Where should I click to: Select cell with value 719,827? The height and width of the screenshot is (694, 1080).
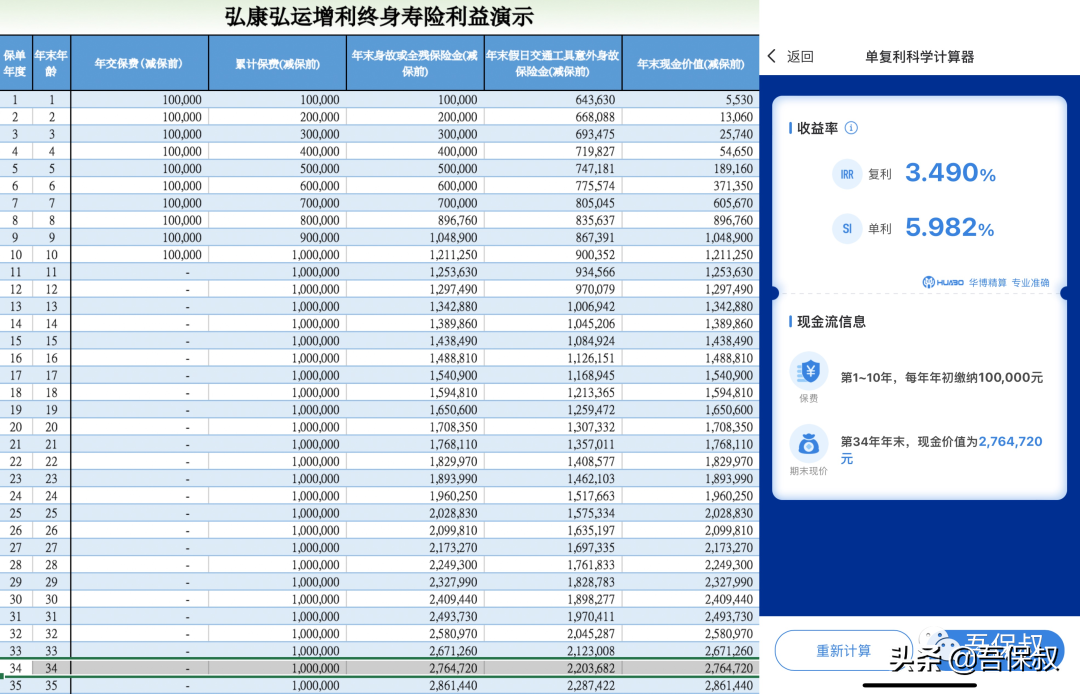[553, 151]
